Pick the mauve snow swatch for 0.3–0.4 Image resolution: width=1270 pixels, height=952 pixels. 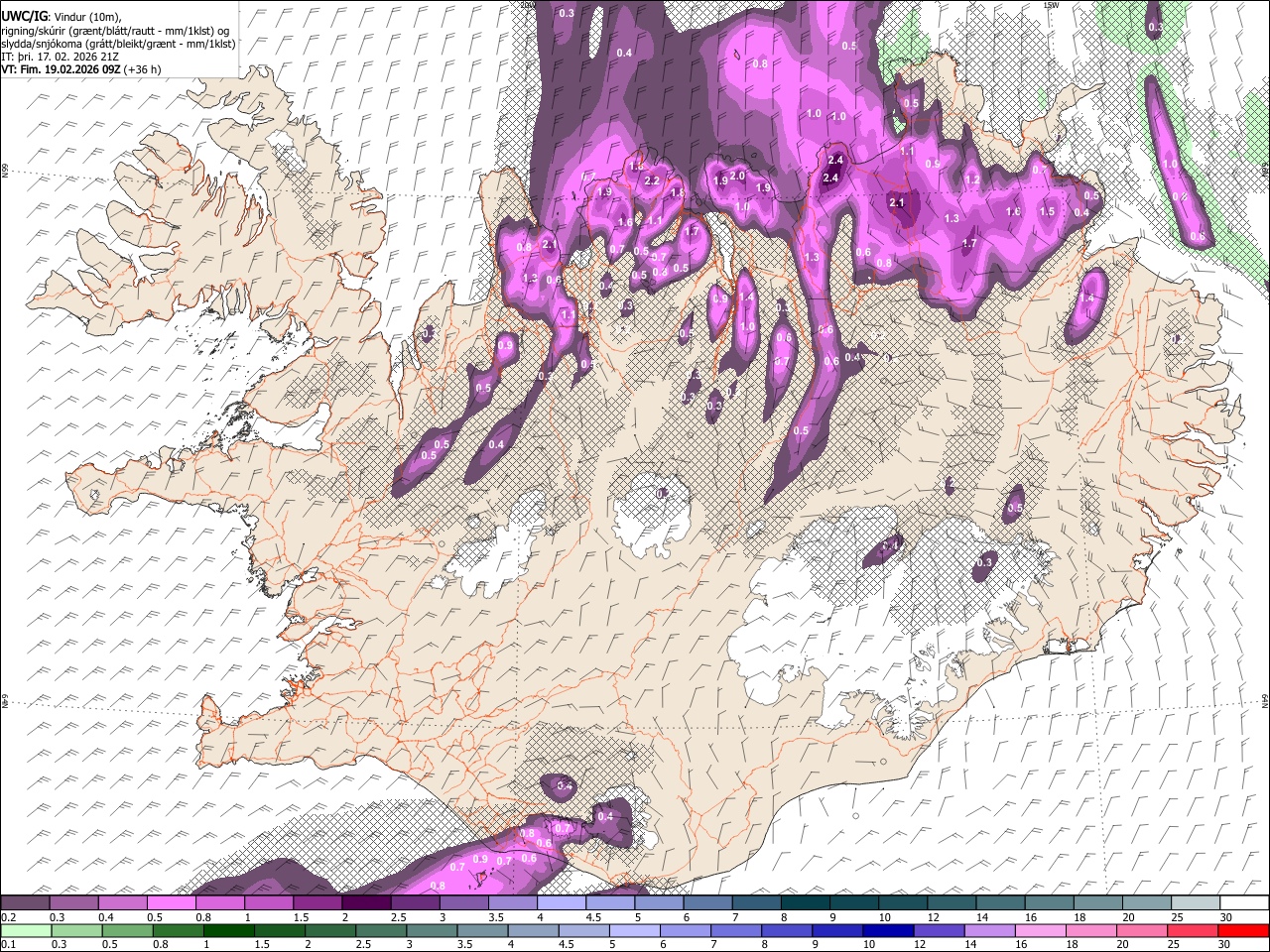coord(73,903)
